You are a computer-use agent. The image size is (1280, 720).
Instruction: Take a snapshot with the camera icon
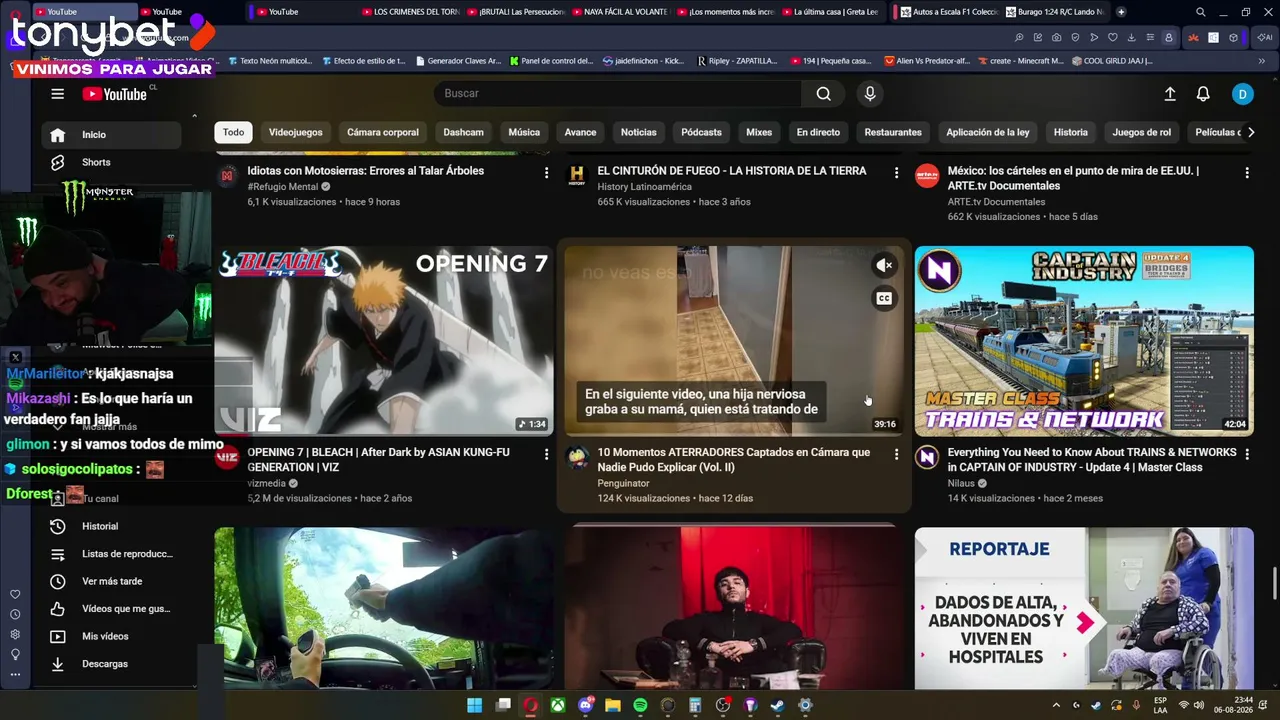[x=1056, y=37]
